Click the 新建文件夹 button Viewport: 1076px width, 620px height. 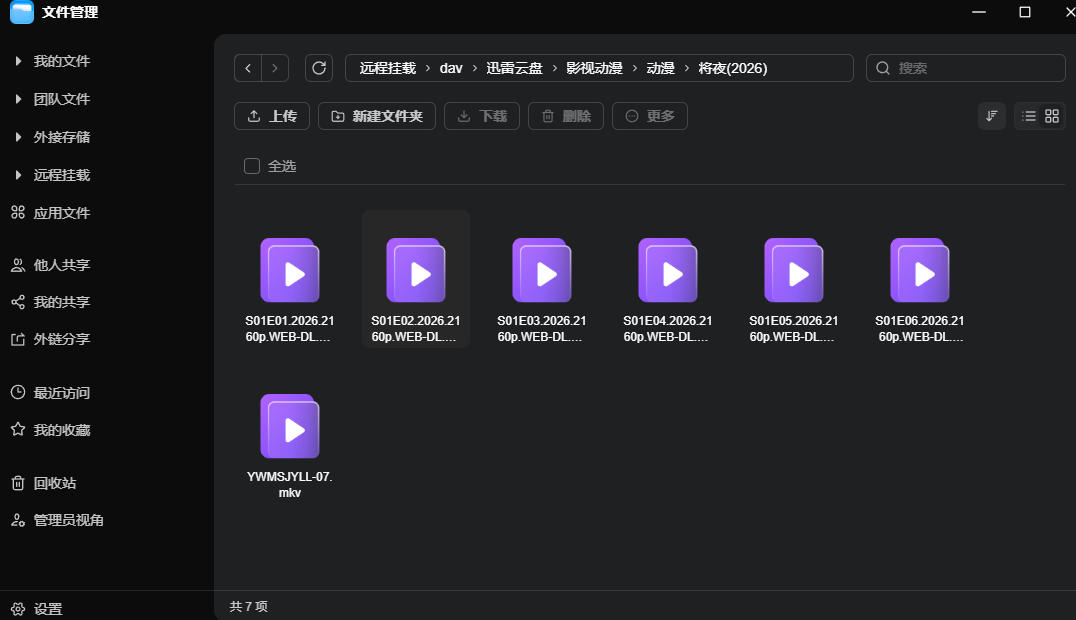[377, 116]
